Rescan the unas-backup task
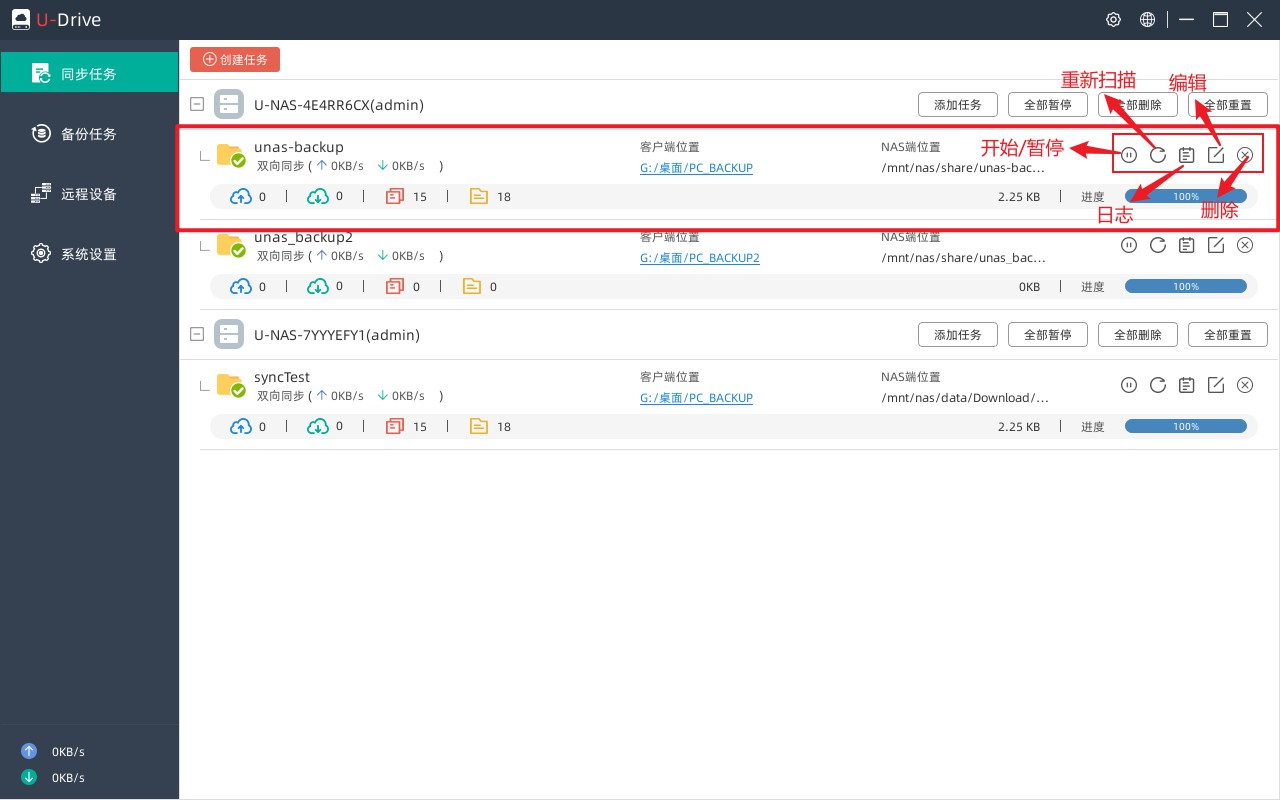1280x800 pixels. click(x=1158, y=155)
